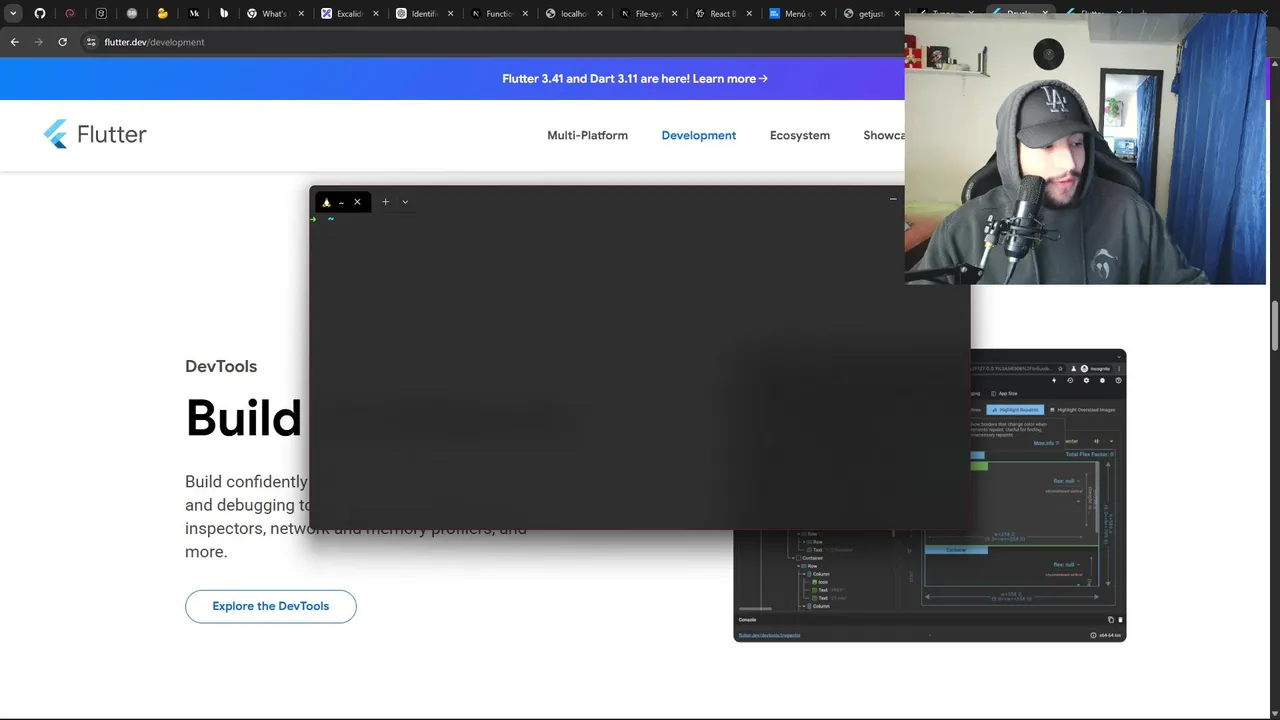Open the pinned yellow duck tab
1280x720 pixels.
click(162, 14)
